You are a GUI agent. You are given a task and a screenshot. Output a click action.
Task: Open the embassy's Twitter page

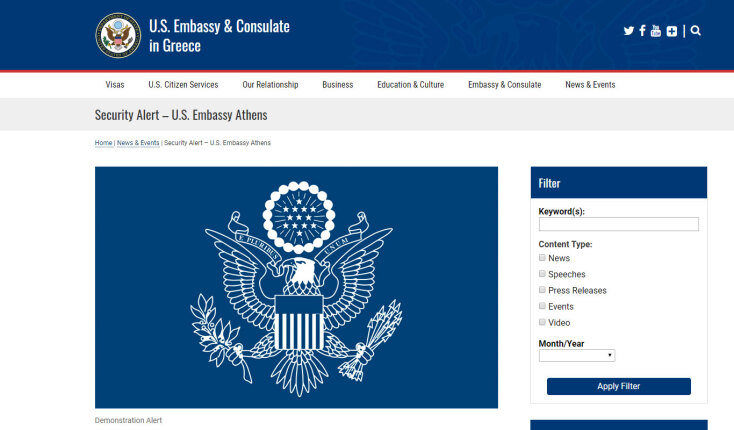[x=628, y=31]
